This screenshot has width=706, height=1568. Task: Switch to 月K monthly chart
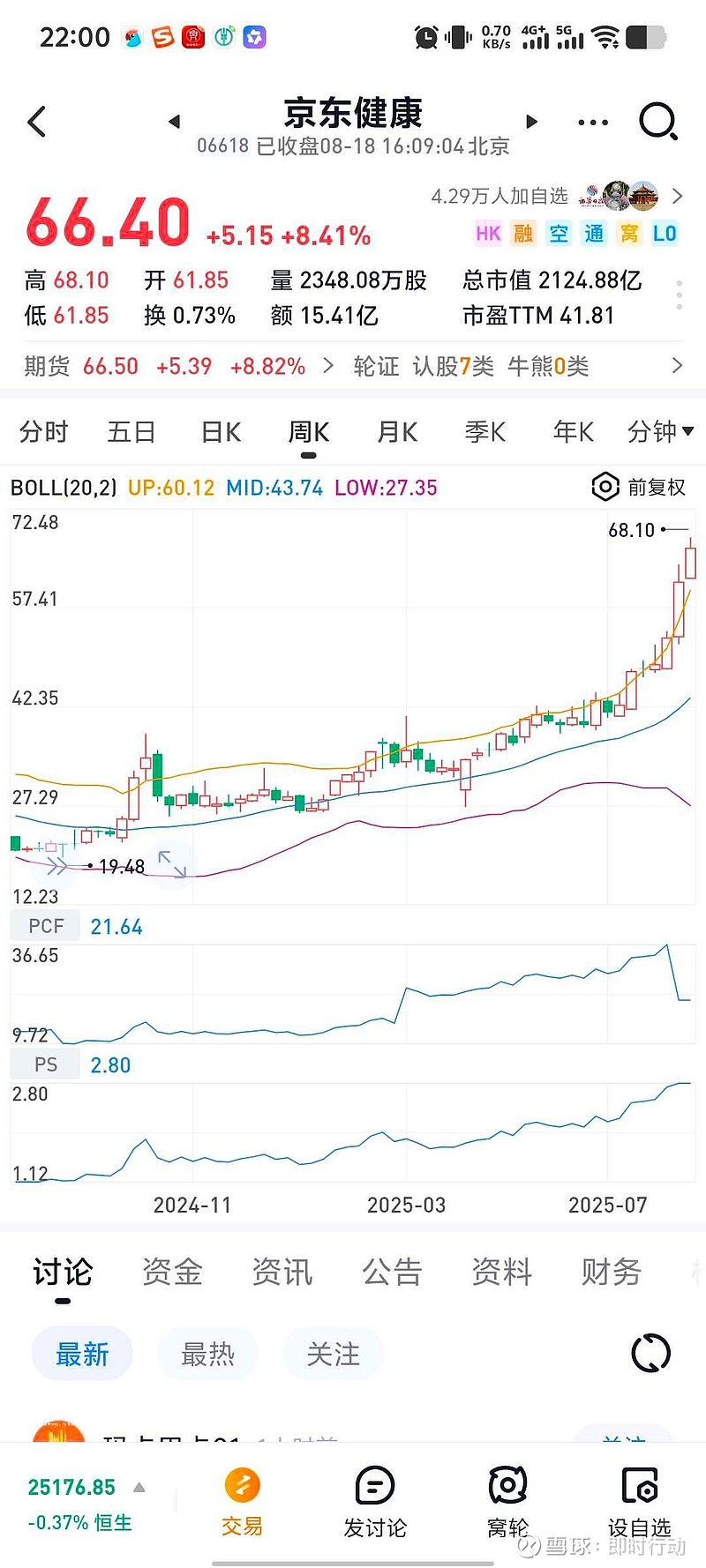pyautogui.click(x=397, y=431)
